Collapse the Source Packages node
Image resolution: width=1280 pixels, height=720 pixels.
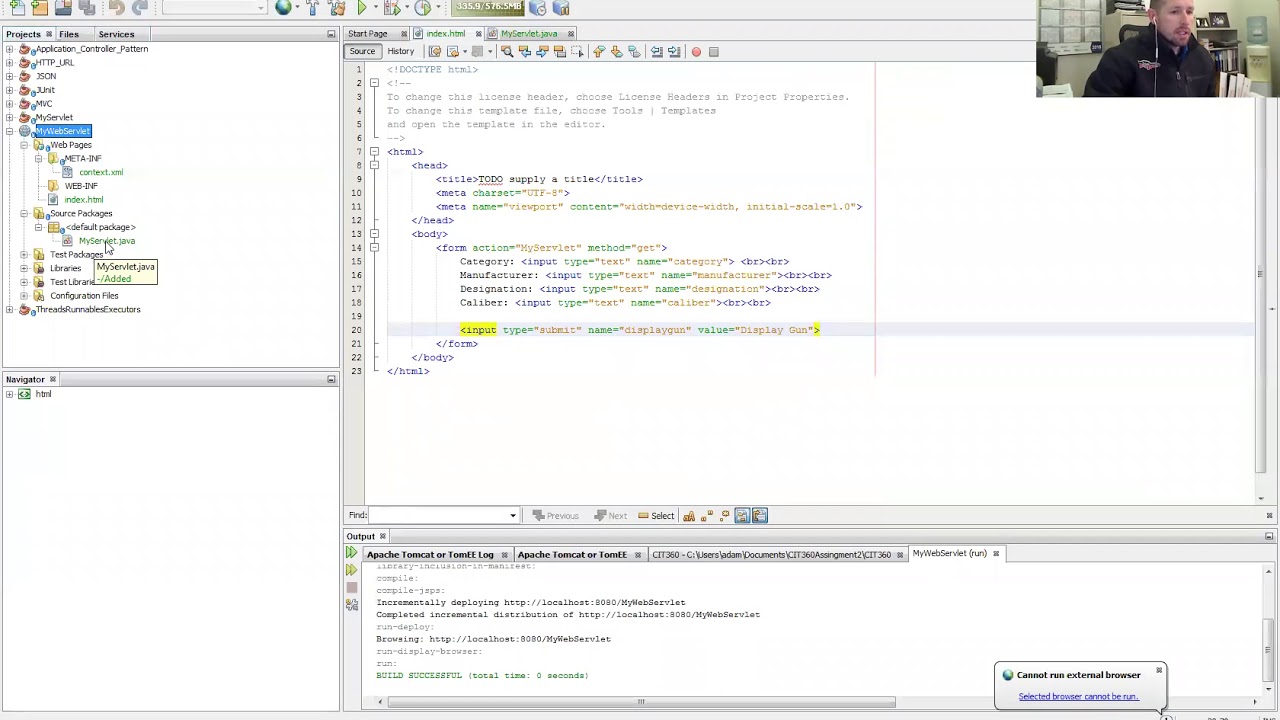24,214
